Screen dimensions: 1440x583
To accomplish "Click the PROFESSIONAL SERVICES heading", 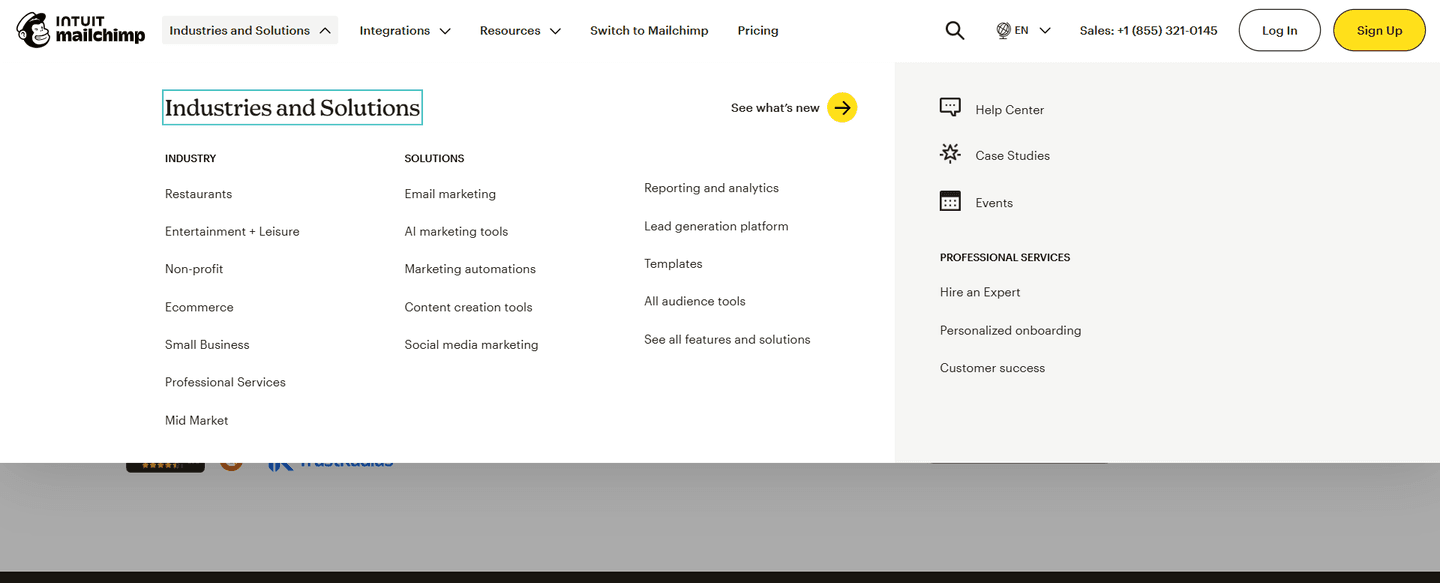I will pos(1005,257).
